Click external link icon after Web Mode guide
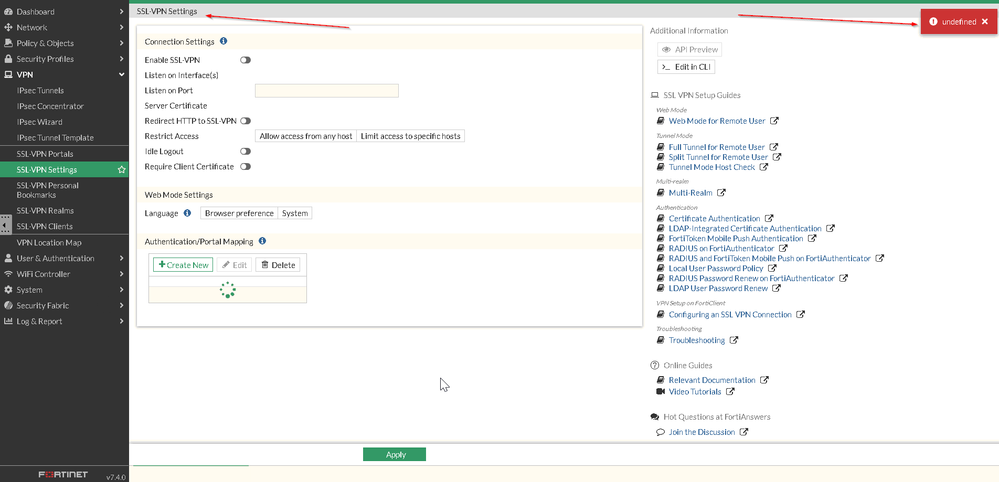The height and width of the screenshot is (482, 999). [x=774, y=121]
